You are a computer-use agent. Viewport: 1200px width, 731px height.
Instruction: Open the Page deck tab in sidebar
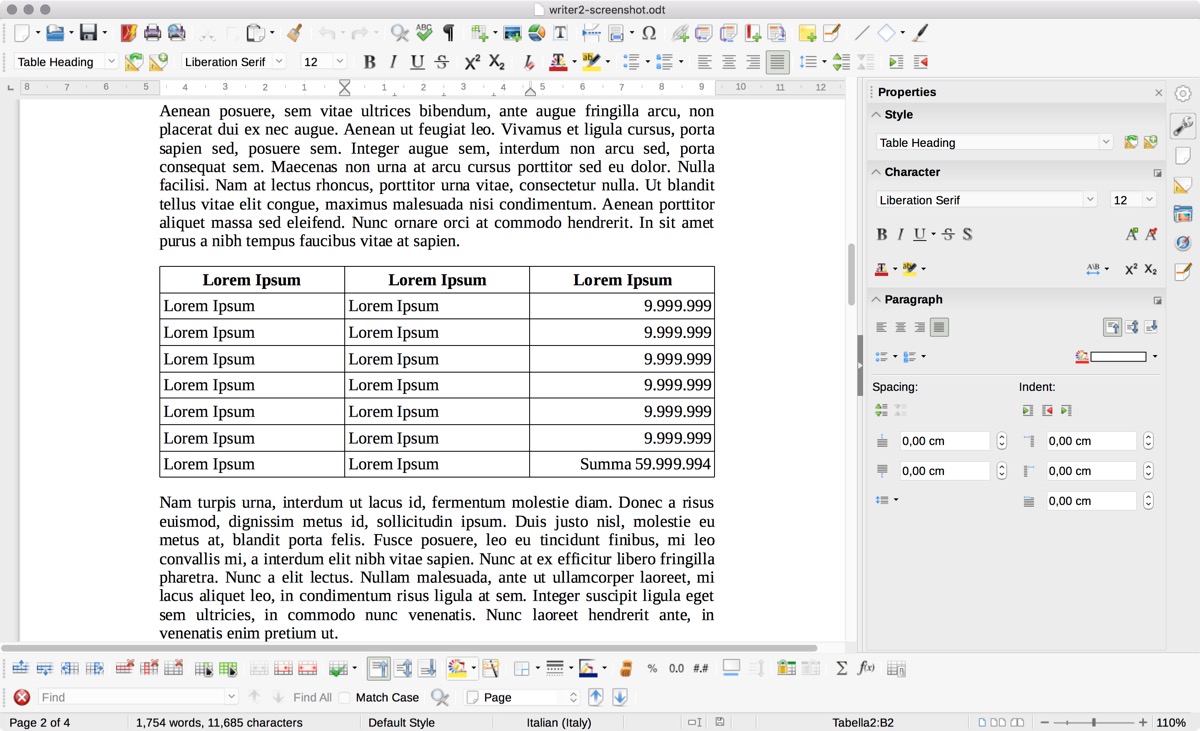tap(1183, 156)
